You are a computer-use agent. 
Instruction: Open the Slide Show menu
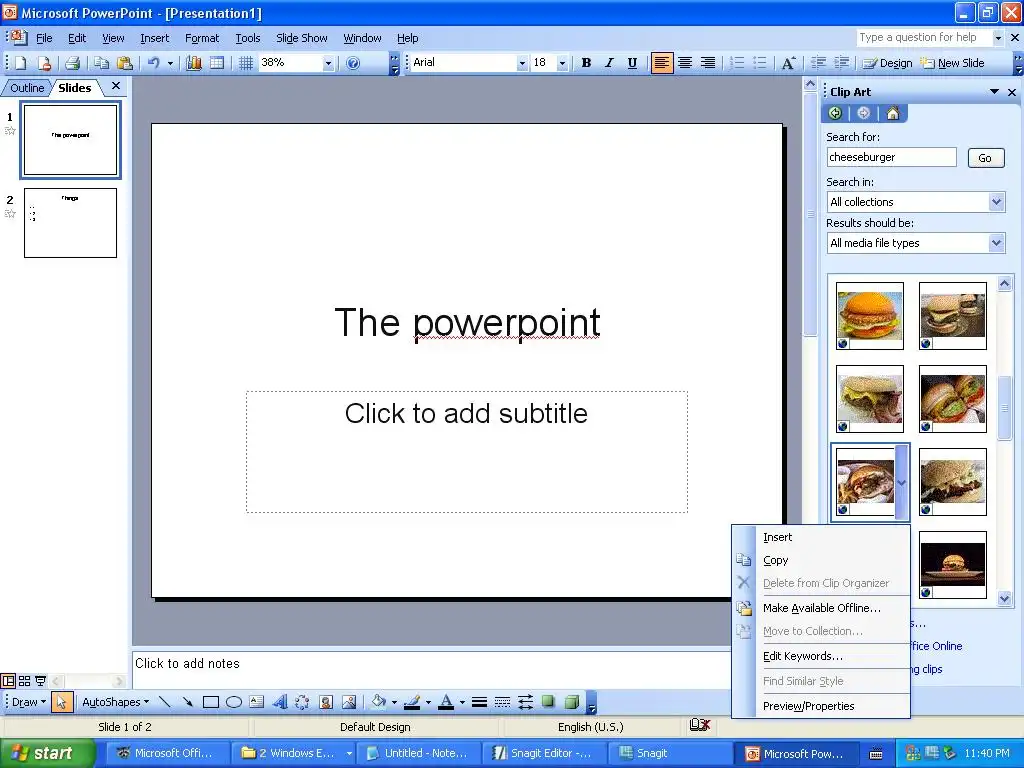point(302,38)
